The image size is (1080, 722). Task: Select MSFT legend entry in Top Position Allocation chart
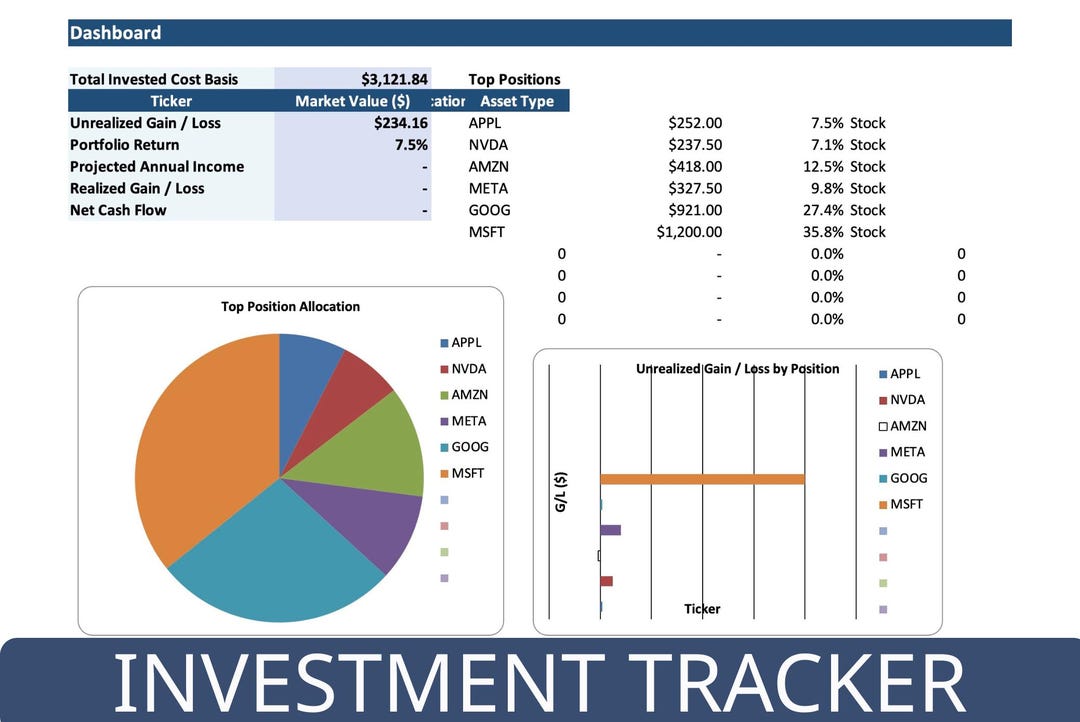(x=462, y=473)
